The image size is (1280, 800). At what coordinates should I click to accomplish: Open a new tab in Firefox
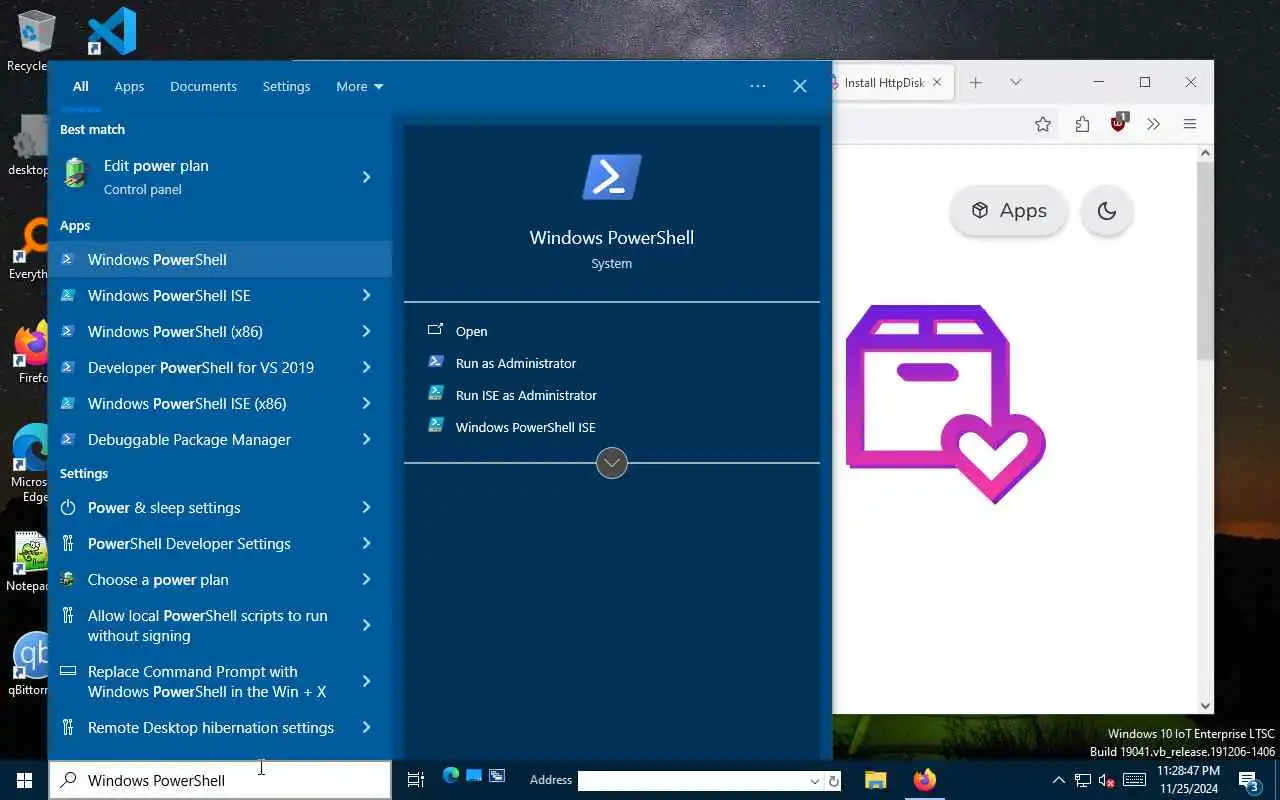click(x=976, y=83)
